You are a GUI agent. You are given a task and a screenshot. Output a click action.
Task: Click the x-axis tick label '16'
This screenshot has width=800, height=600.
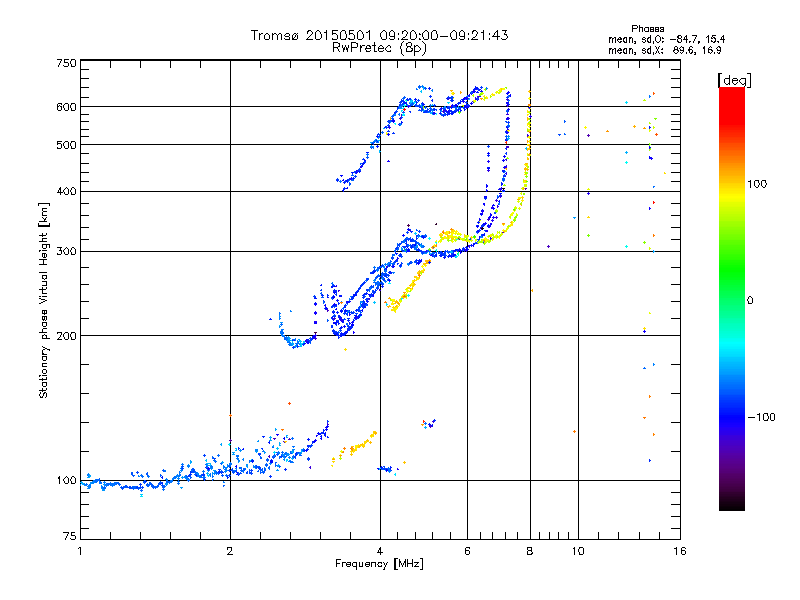[680, 551]
